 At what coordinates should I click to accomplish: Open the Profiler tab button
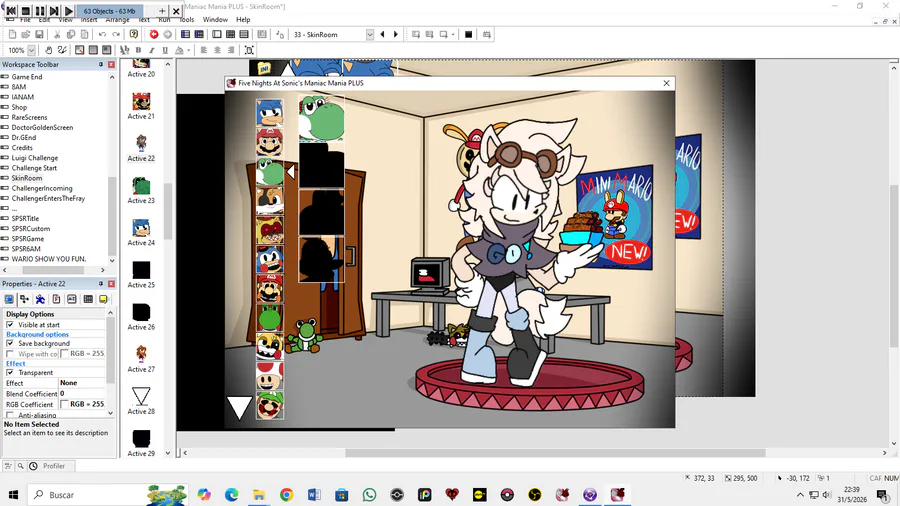(x=54, y=466)
